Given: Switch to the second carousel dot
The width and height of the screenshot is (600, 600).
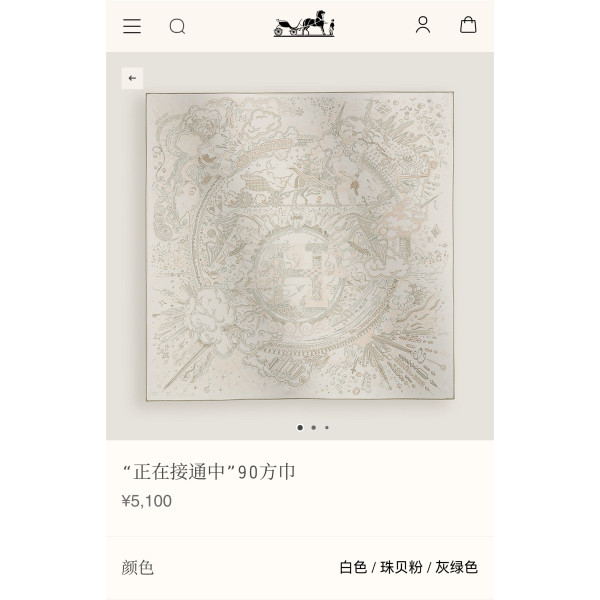Looking at the screenshot, I should pos(314,427).
